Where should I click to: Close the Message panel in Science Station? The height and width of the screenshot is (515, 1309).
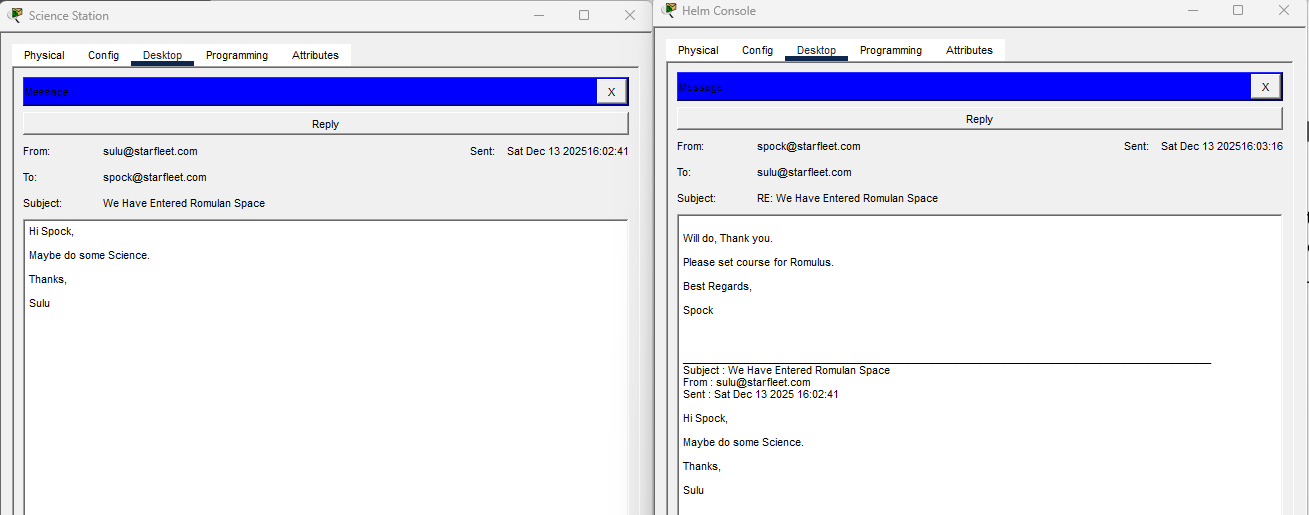coord(612,92)
